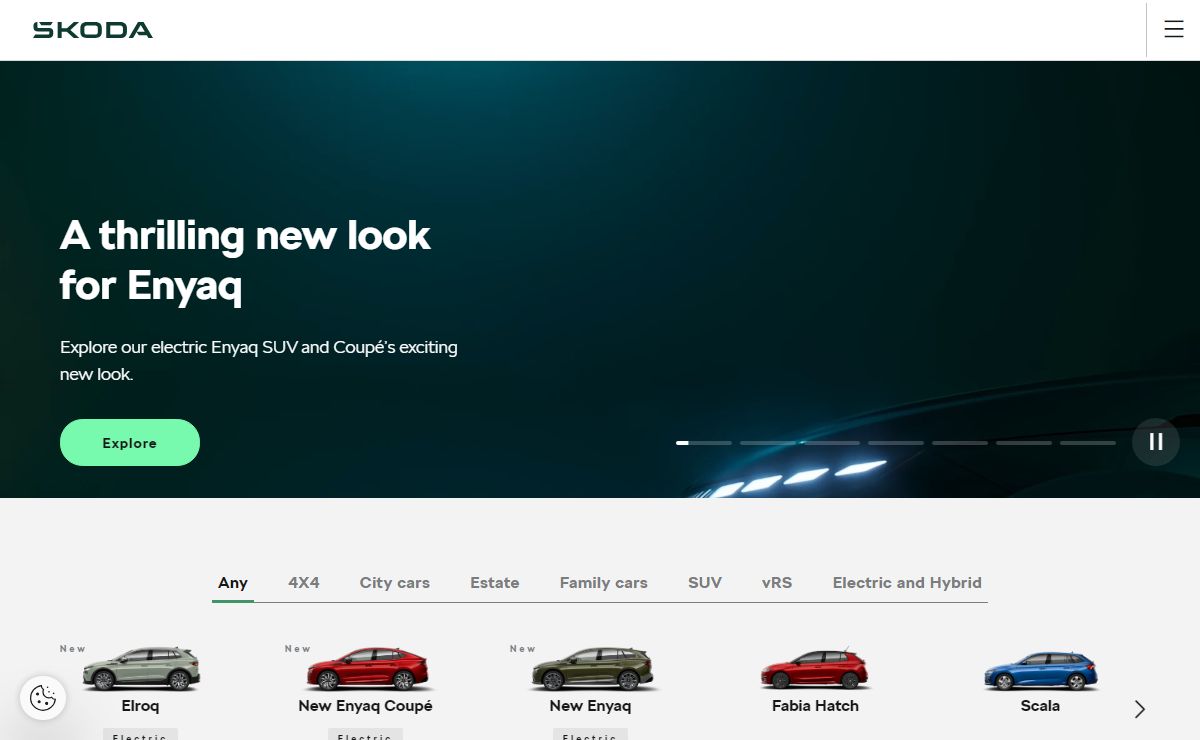This screenshot has width=1200, height=740.
Task: Select the 4X4 tab
Action: point(304,583)
